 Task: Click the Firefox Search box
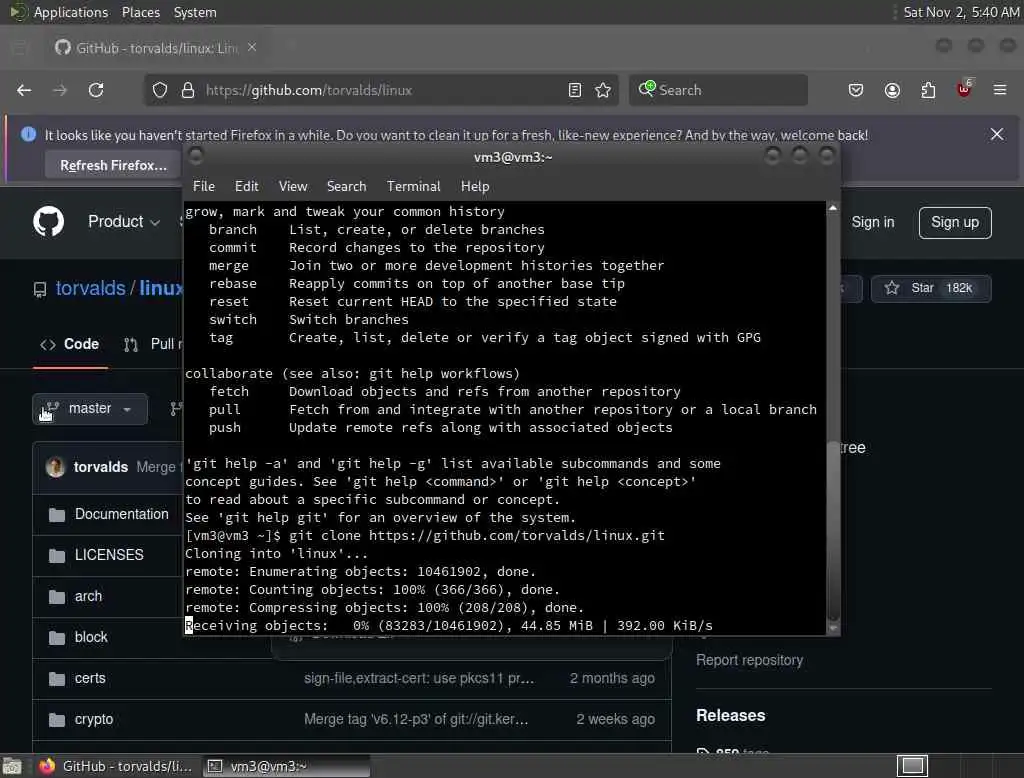pos(718,90)
